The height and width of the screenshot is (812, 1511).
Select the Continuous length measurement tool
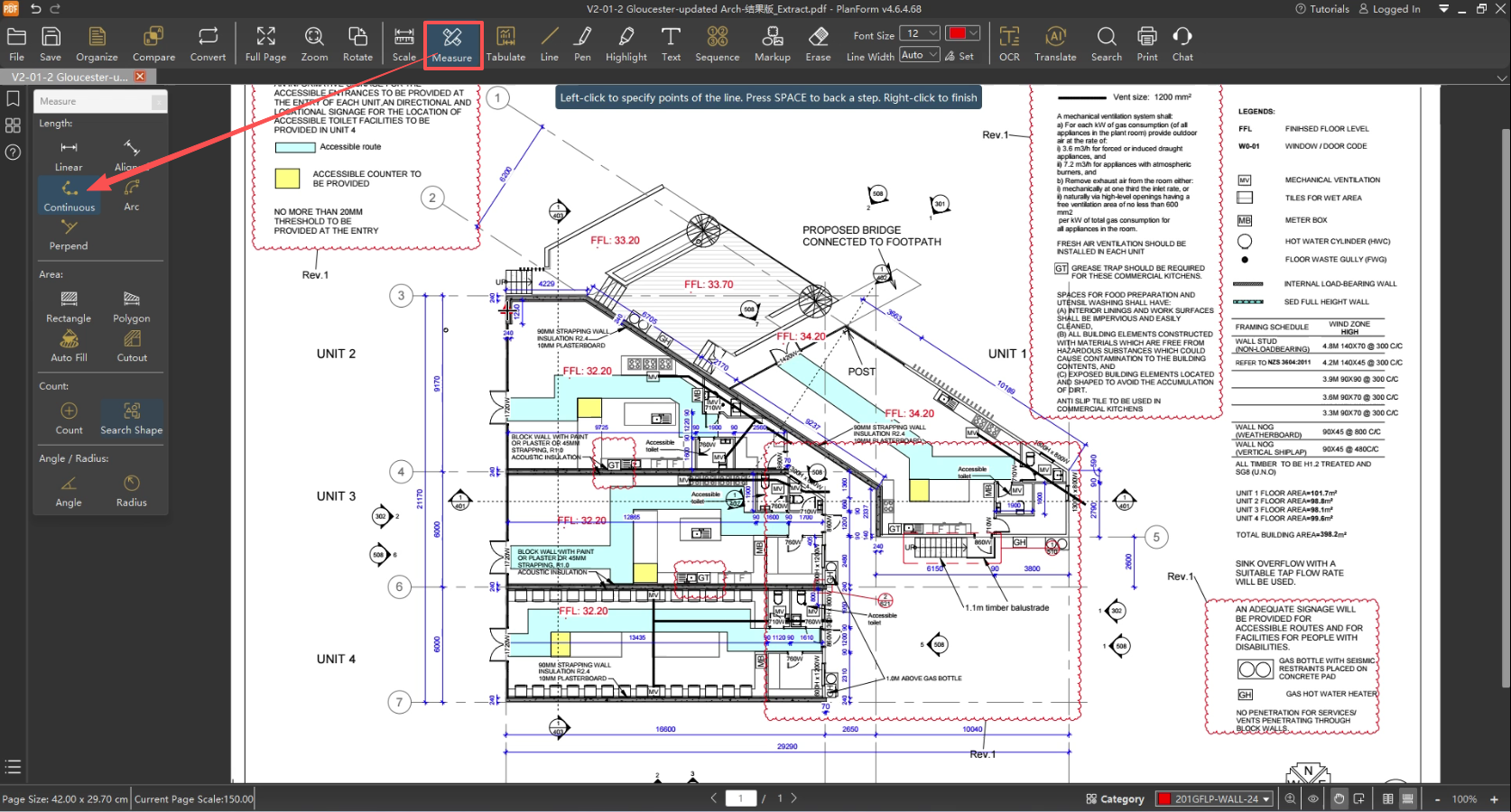[70, 195]
